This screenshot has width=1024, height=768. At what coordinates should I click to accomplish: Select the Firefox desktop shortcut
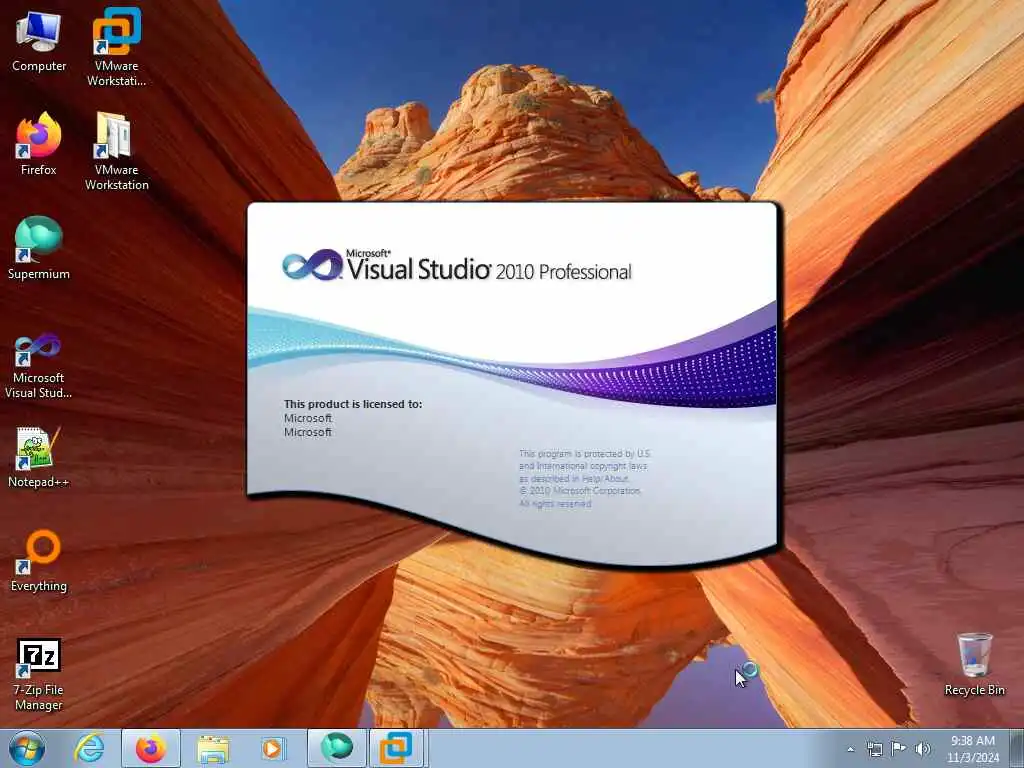39,144
